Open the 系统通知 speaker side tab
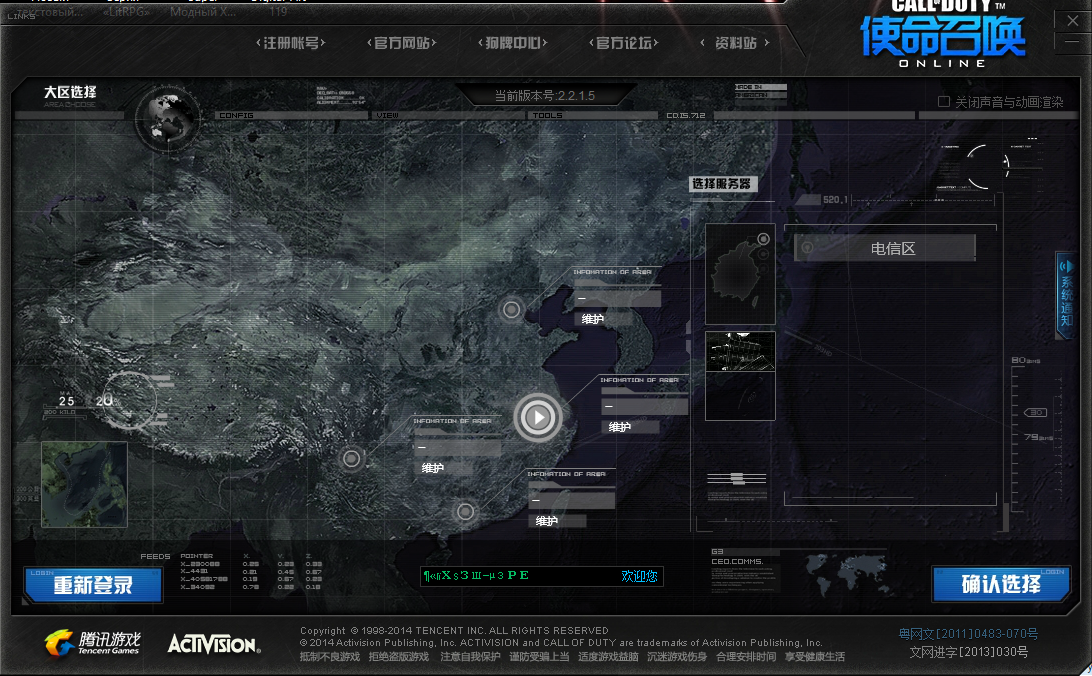 [x=1066, y=295]
